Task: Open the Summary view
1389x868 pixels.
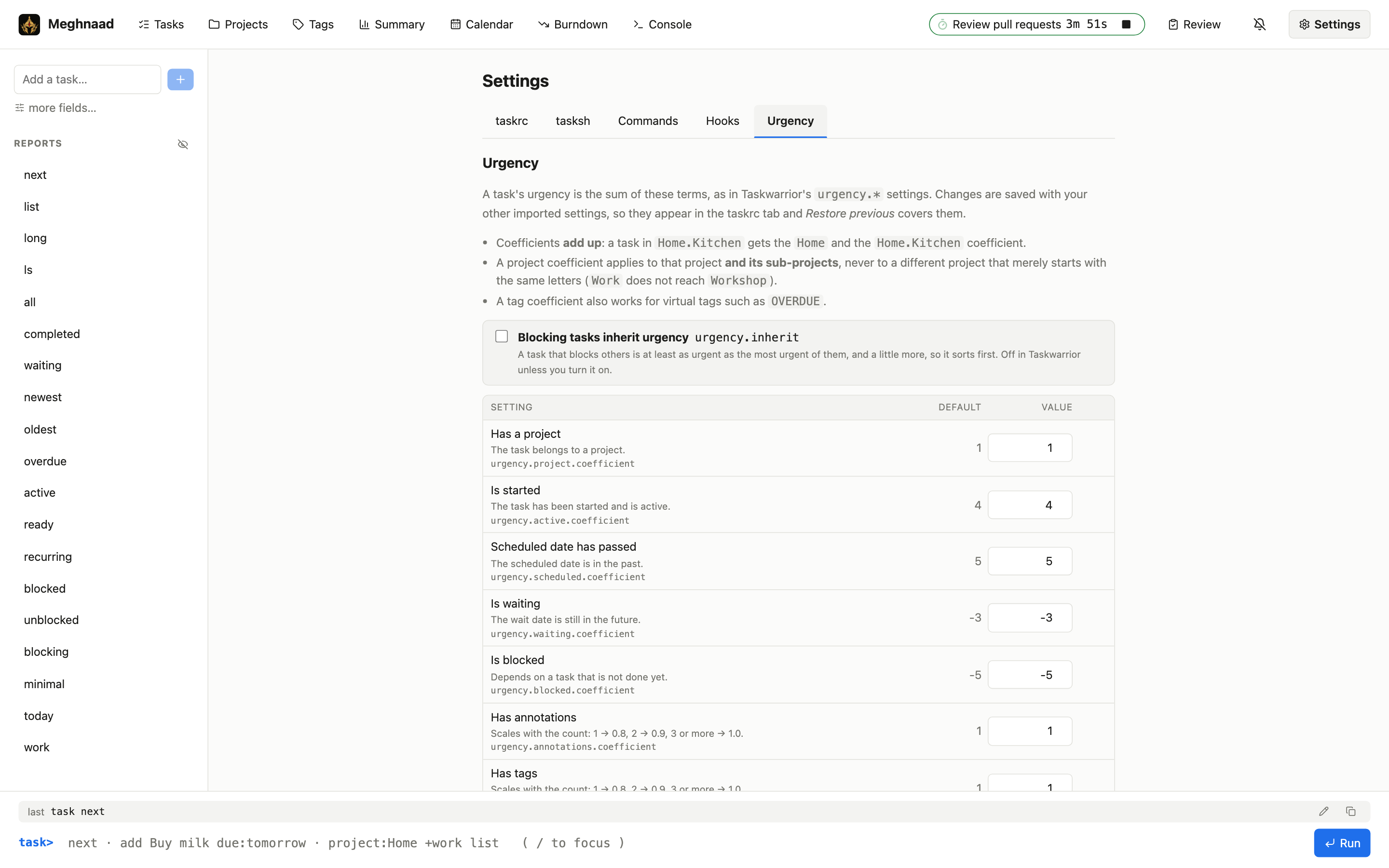Action: [x=392, y=24]
